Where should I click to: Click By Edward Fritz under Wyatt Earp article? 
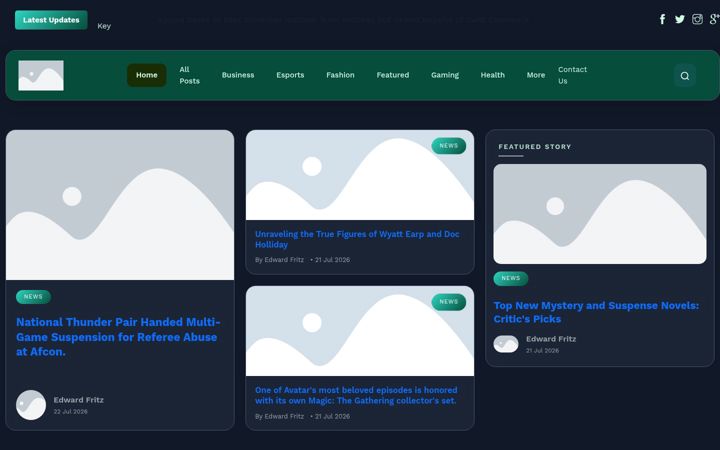(x=279, y=260)
